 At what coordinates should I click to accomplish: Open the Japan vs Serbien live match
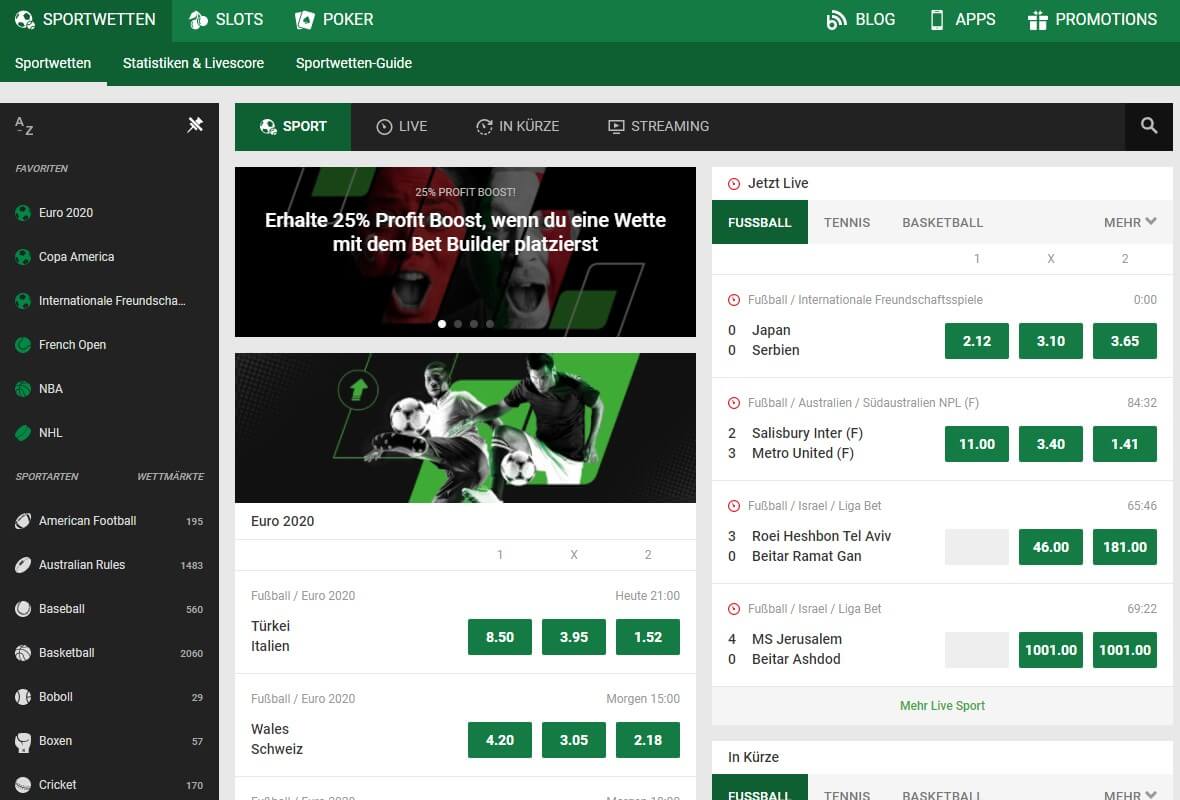(775, 340)
